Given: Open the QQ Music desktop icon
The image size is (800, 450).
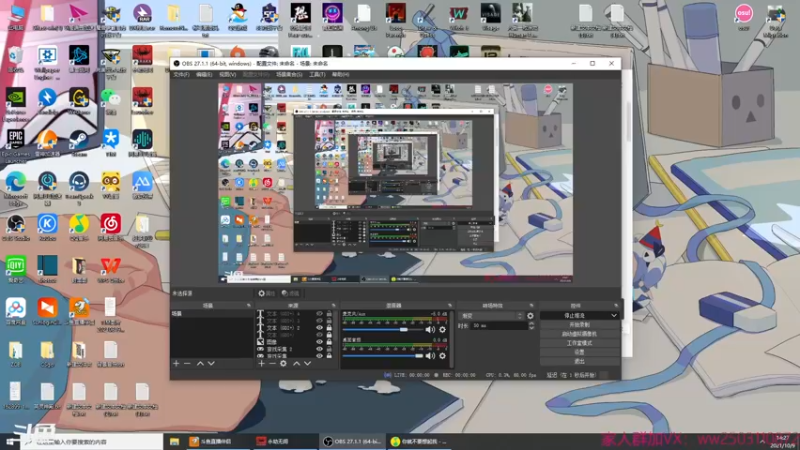Looking at the screenshot, I should pyautogui.click(x=79, y=228).
